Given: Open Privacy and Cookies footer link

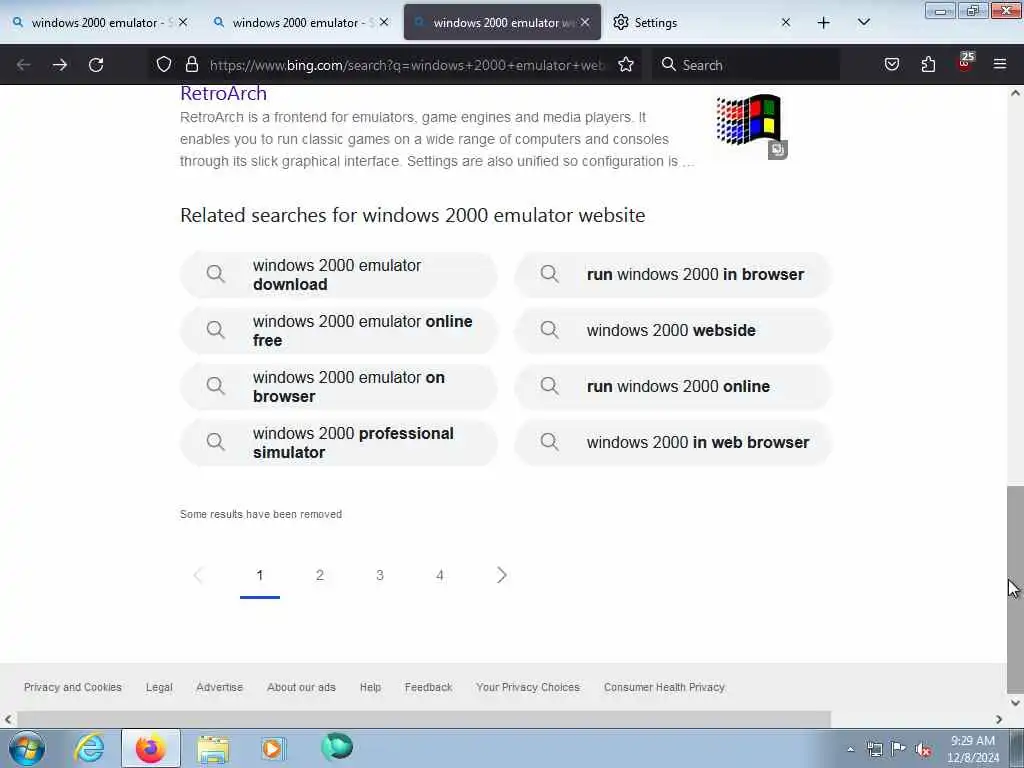Looking at the screenshot, I should 72,687.
